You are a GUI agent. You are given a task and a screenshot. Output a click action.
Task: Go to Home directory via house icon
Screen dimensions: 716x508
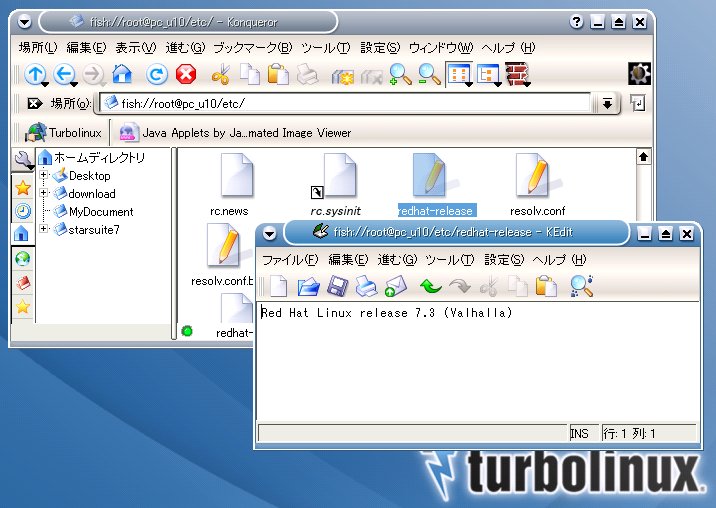click(122, 74)
